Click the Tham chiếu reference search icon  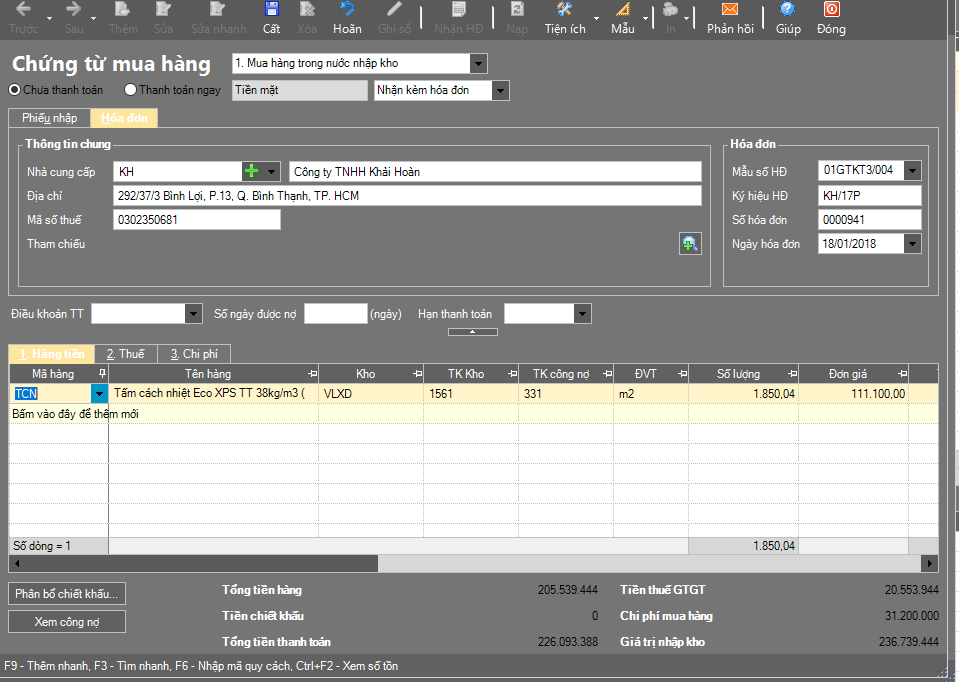(690, 244)
